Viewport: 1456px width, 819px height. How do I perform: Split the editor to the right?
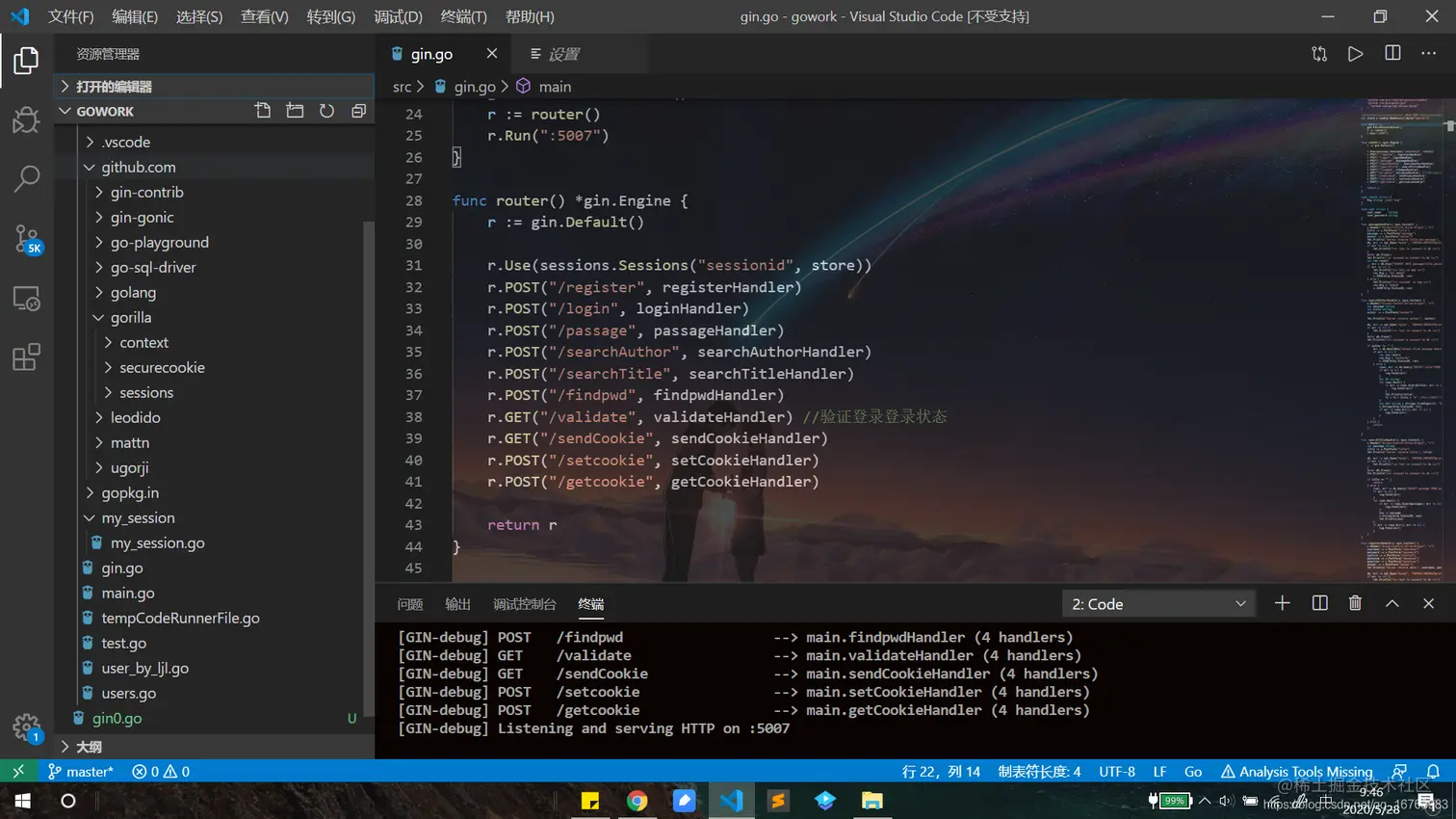click(x=1392, y=54)
